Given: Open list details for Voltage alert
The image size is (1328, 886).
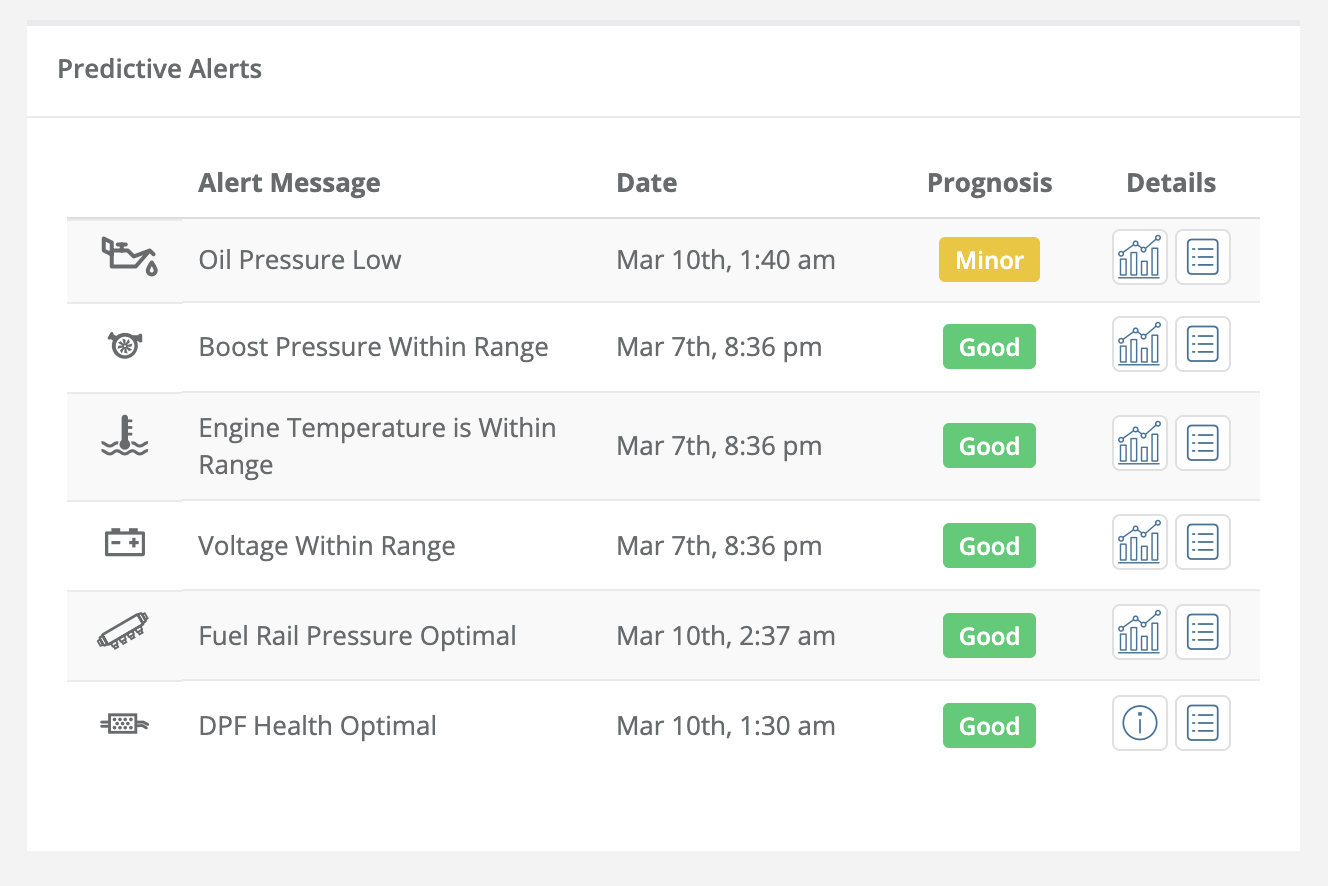Looking at the screenshot, I should point(1202,543).
